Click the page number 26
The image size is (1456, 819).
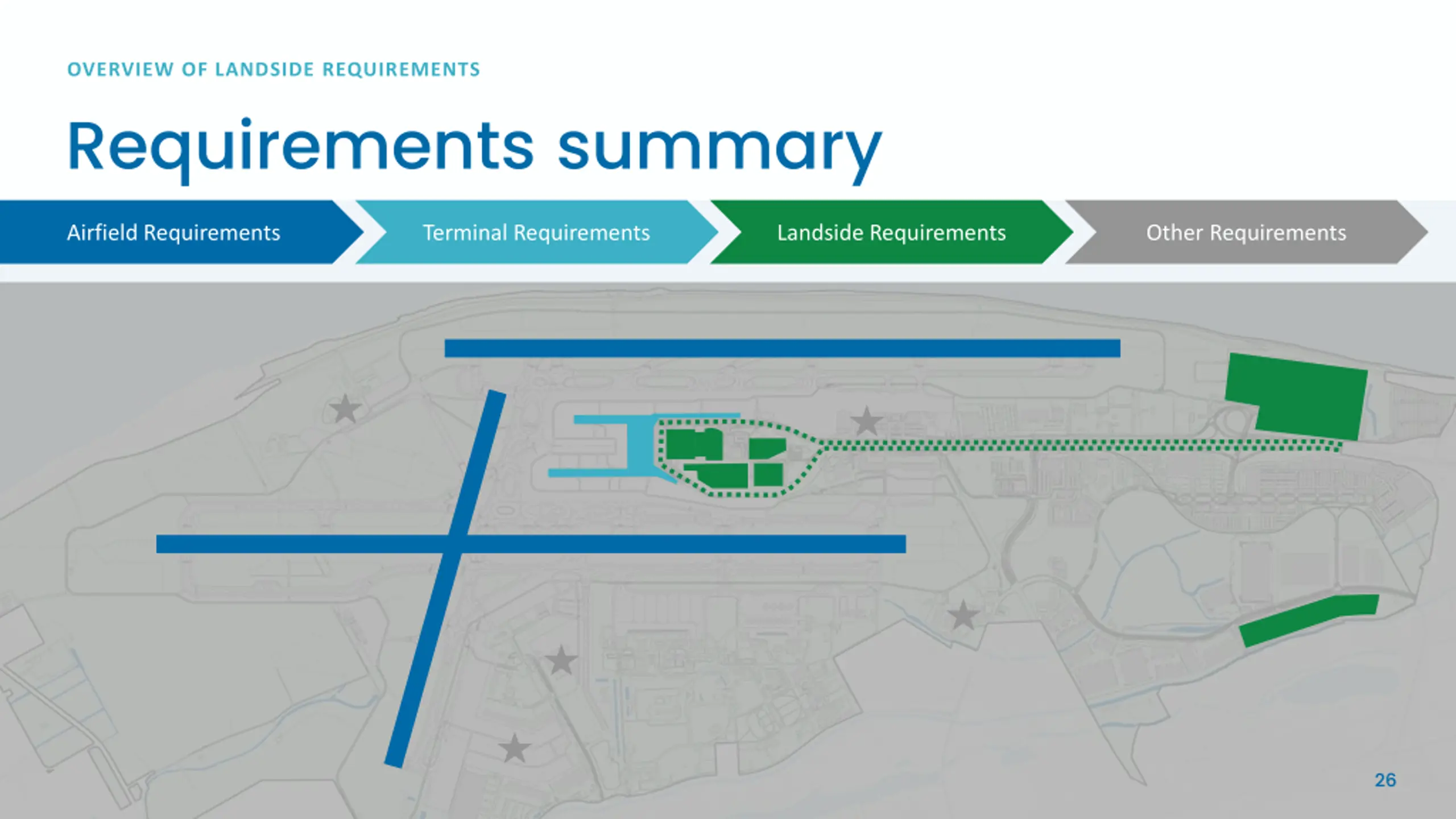pos(1385,780)
